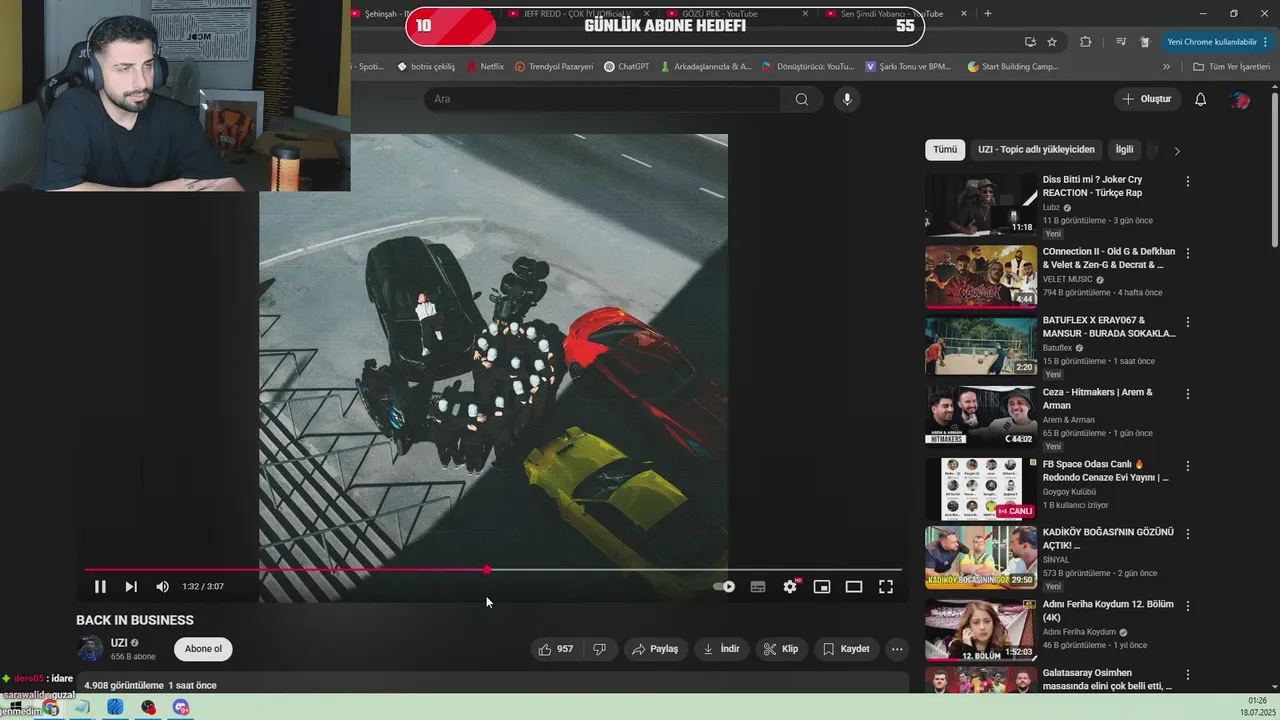Select the Tümü filter chip
This screenshot has width=1280, height=720.
tap(945, 150)
